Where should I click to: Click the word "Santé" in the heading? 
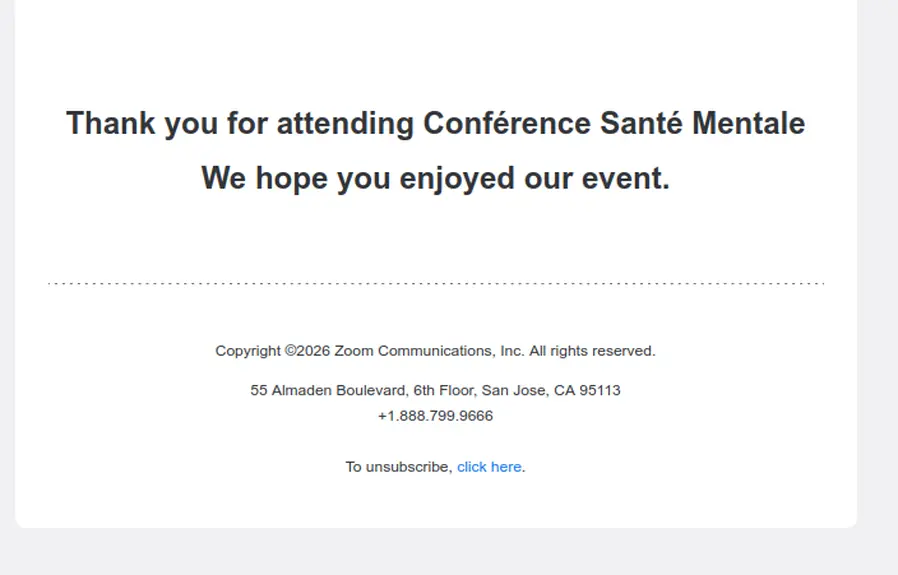point(641,124)
